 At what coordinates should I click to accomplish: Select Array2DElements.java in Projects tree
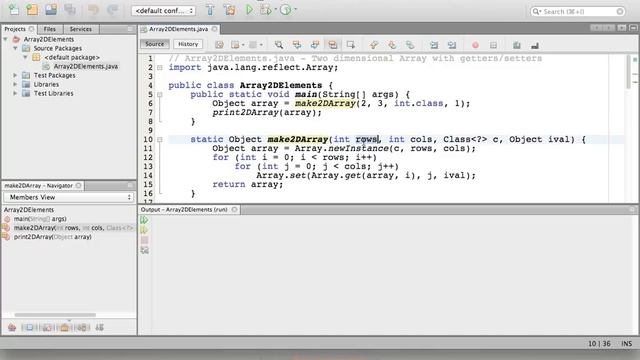[86, 66]
